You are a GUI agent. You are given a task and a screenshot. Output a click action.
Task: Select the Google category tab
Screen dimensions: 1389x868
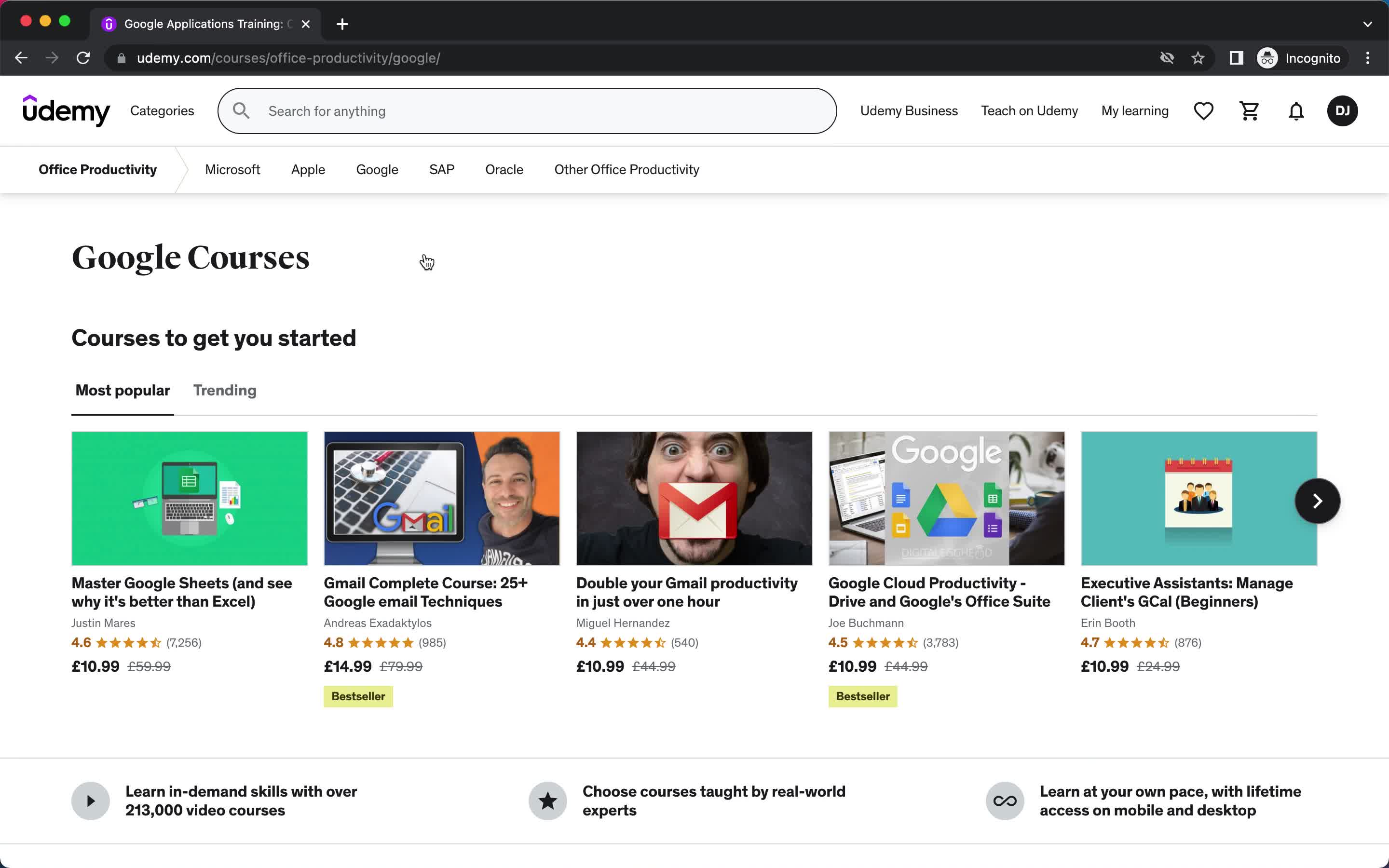pyautogui.click(x=377, y=169)
